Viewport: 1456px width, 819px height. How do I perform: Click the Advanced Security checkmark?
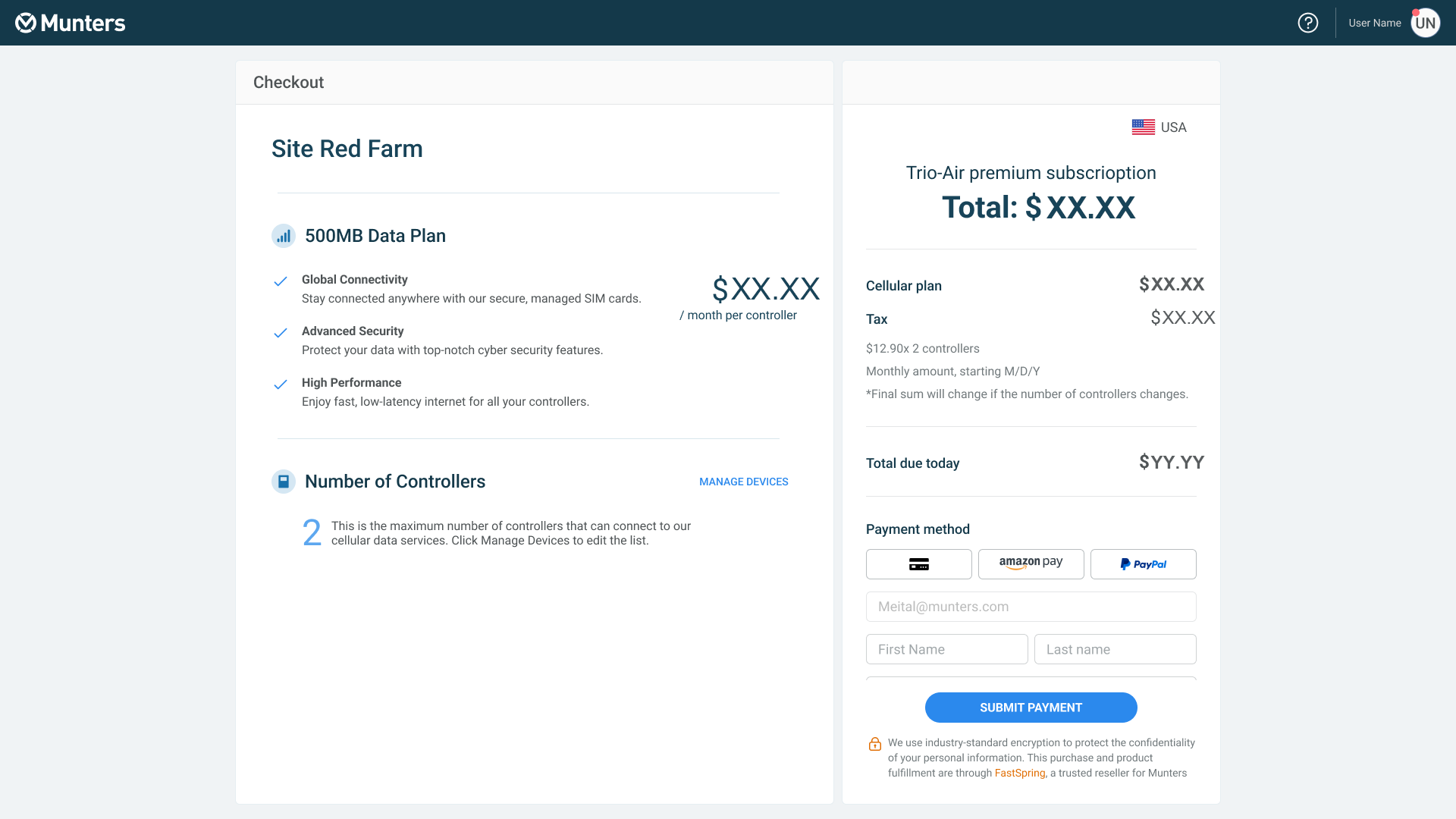tap(281, 333)
